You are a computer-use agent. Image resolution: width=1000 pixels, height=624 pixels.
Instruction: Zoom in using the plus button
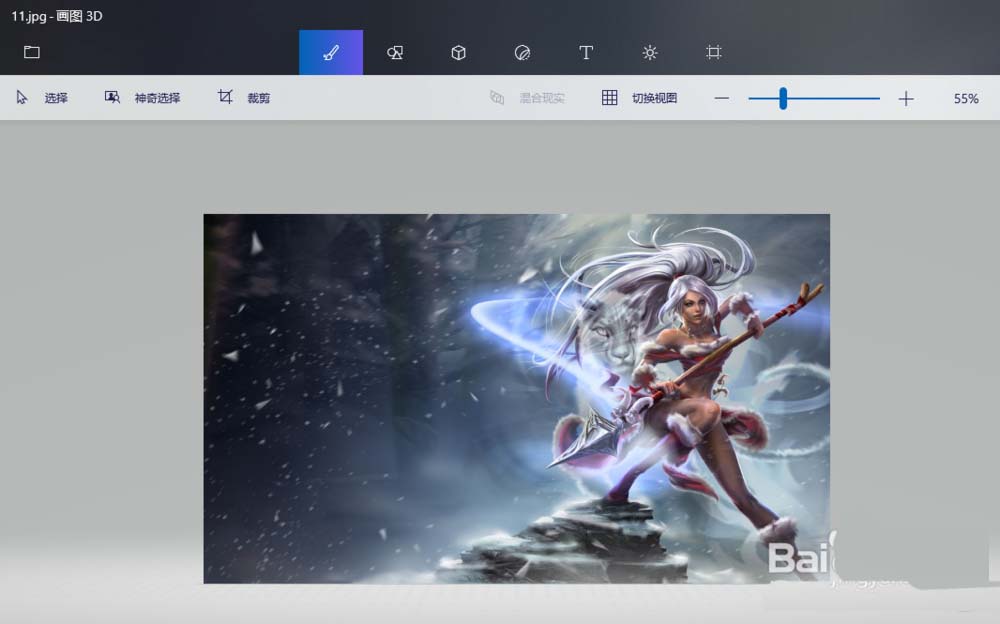(906, 98)
